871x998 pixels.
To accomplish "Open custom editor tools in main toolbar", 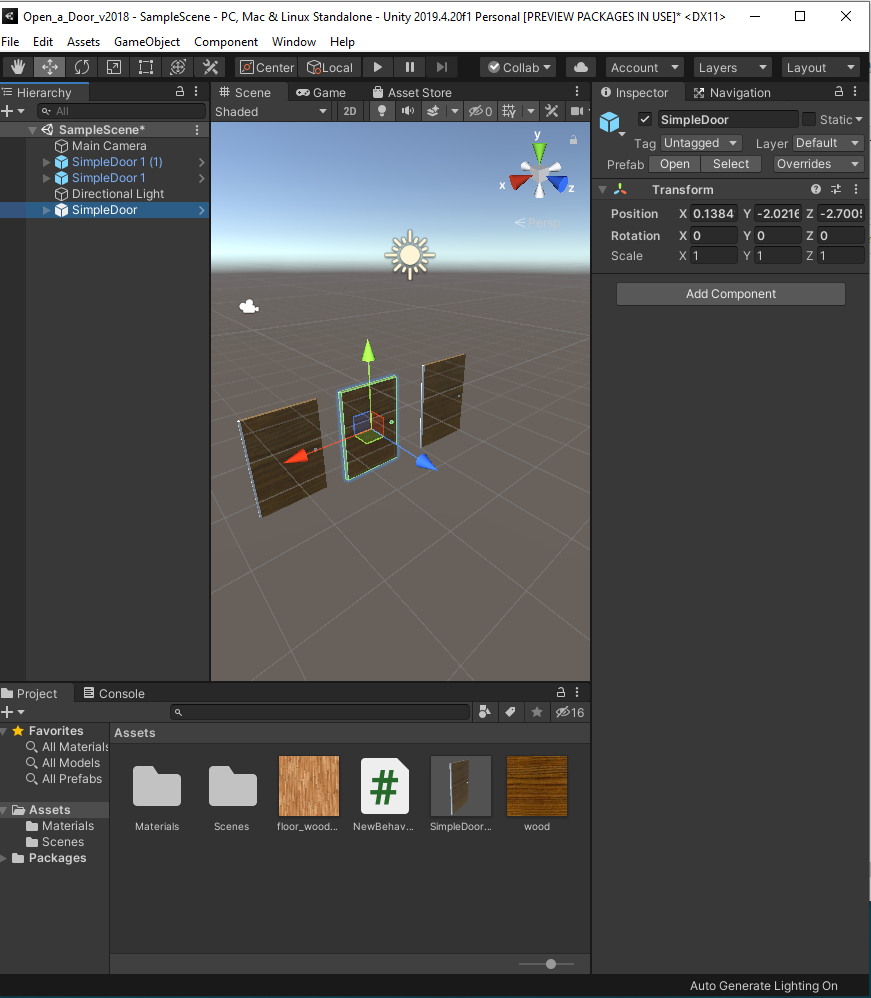I will (210, 67).
